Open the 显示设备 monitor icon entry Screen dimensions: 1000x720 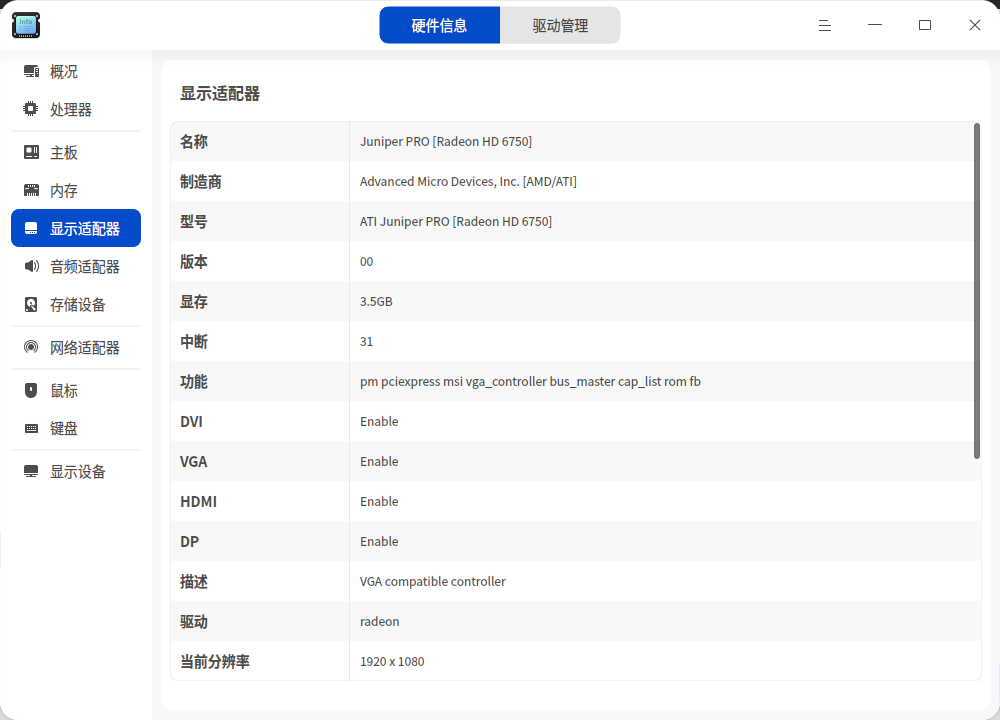coord(31,471)
